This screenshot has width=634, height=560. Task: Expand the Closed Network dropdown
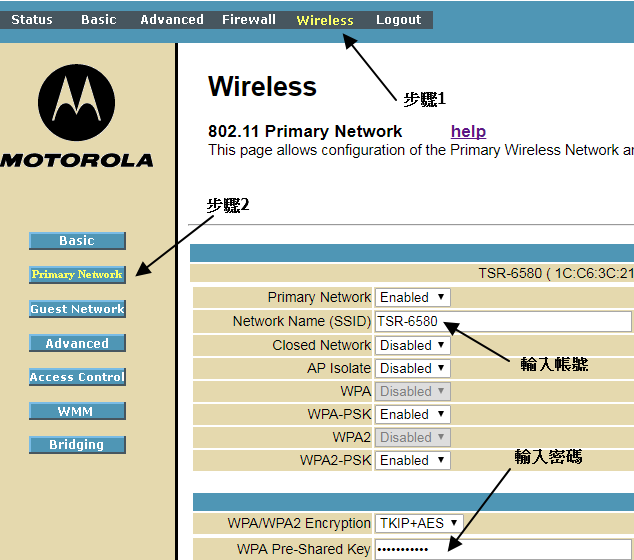tap(412, 345)
